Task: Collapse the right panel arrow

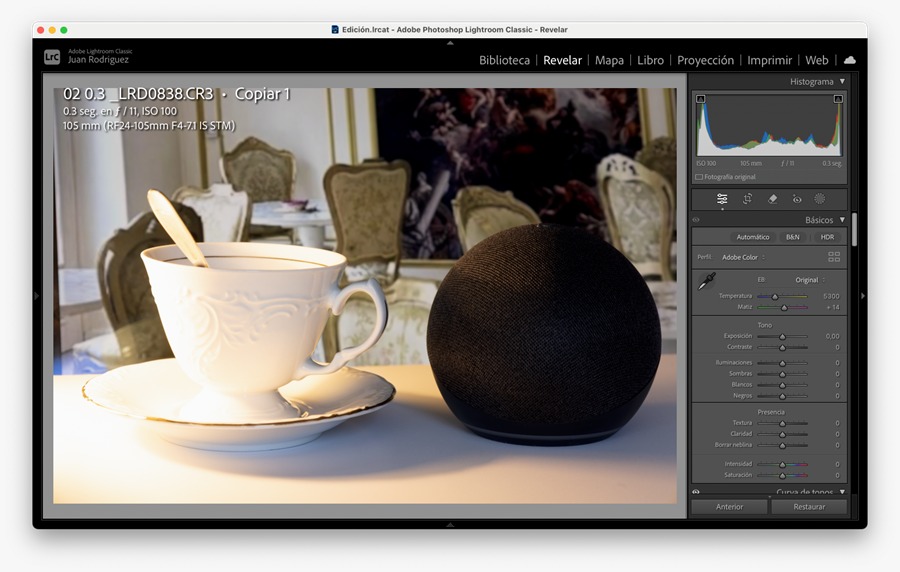Action: coord(862,296)
